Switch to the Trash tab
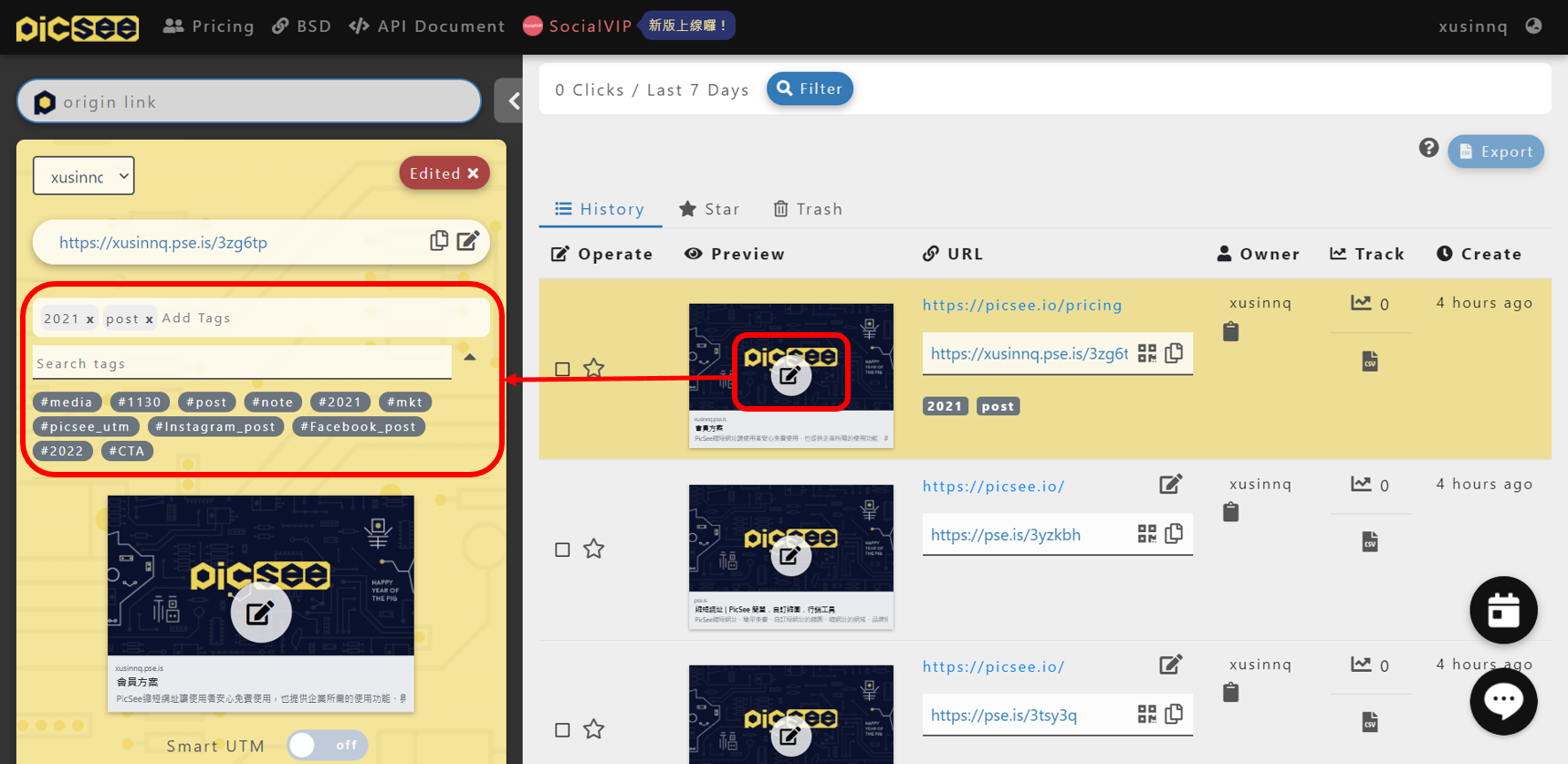 pyautogui.click(x=809, y=209)
